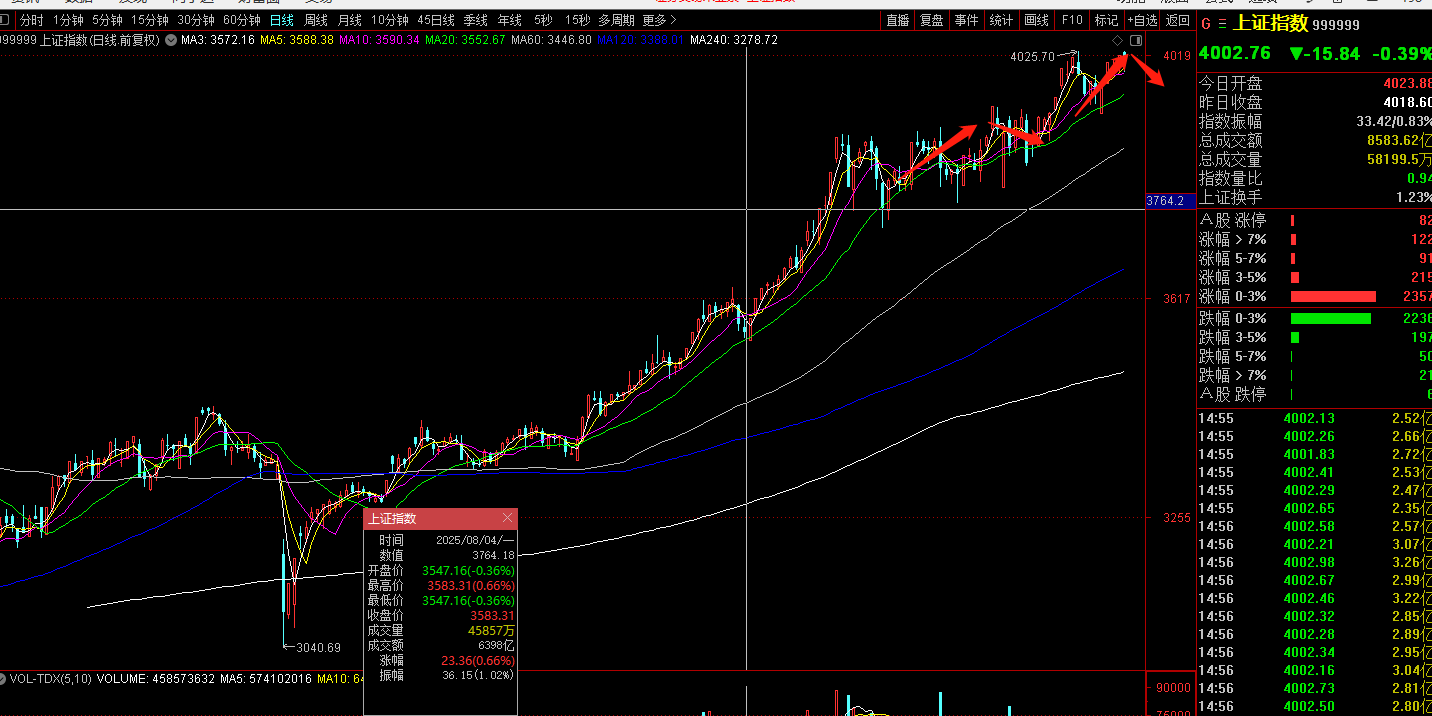This screenshot has width=1432, height=716.
Task: Add to watchlist with +自选
Action: pos(1141,20)
